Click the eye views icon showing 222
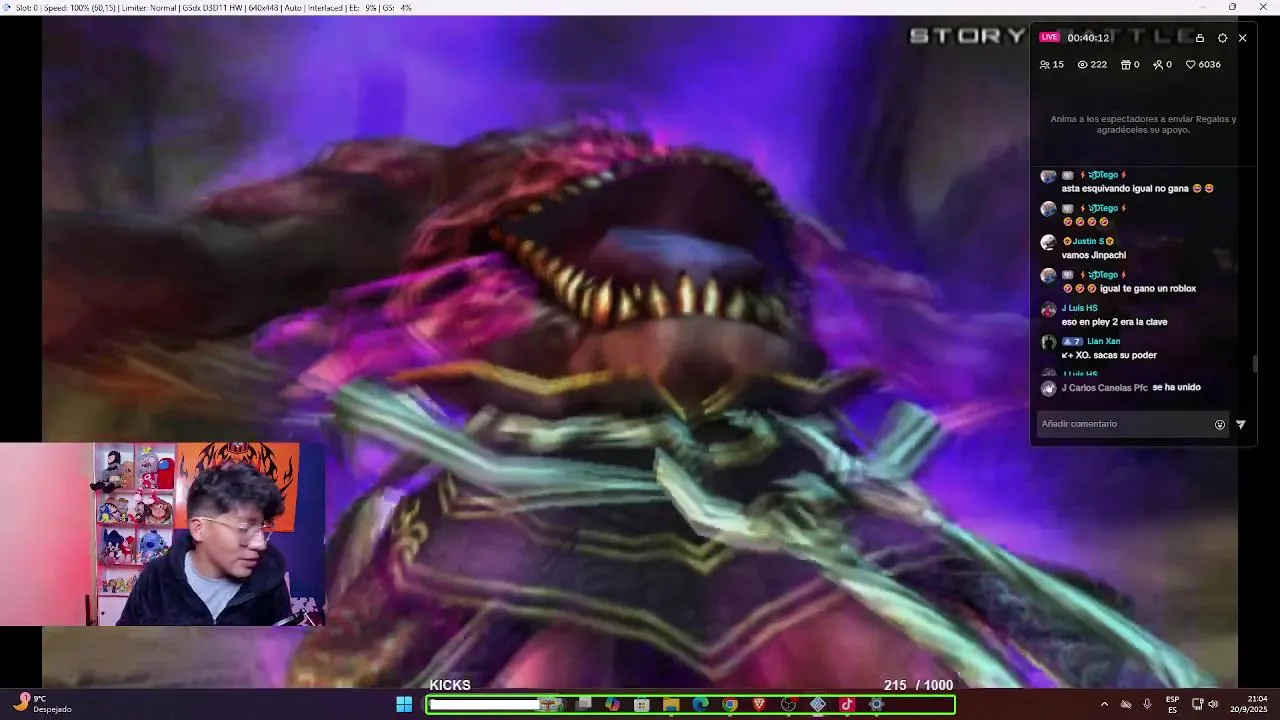 coord(1082,64)
